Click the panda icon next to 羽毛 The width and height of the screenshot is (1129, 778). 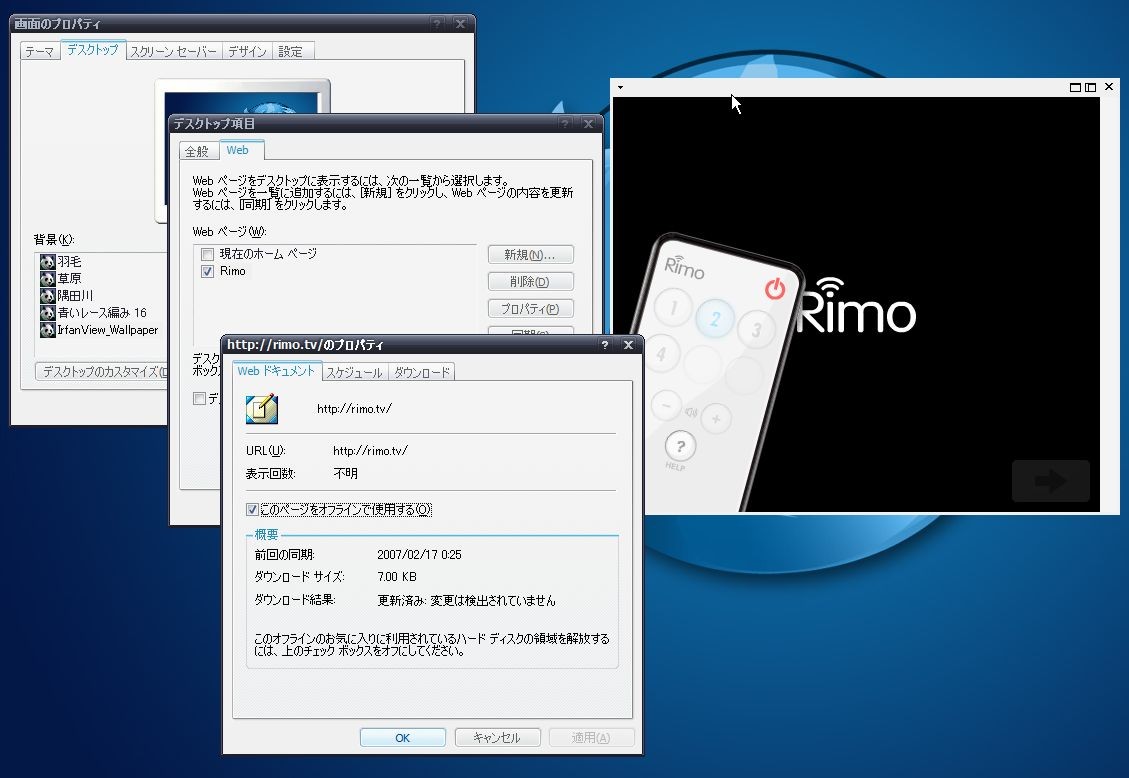48,261
